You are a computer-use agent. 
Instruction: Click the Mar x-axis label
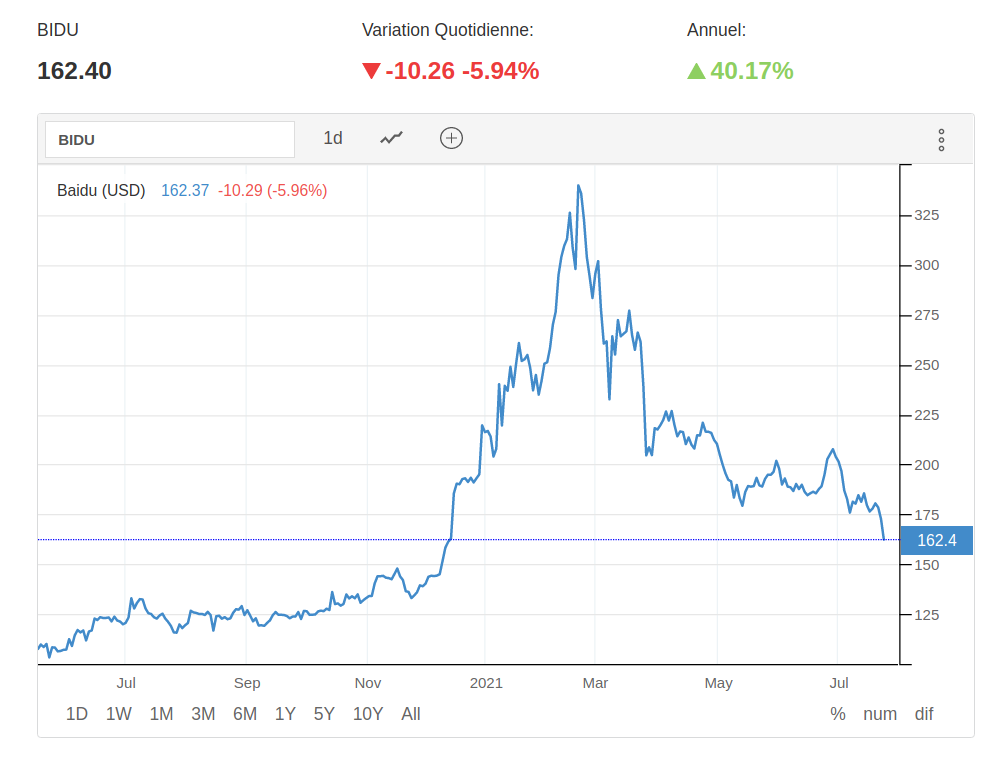[x=595, y=683]
